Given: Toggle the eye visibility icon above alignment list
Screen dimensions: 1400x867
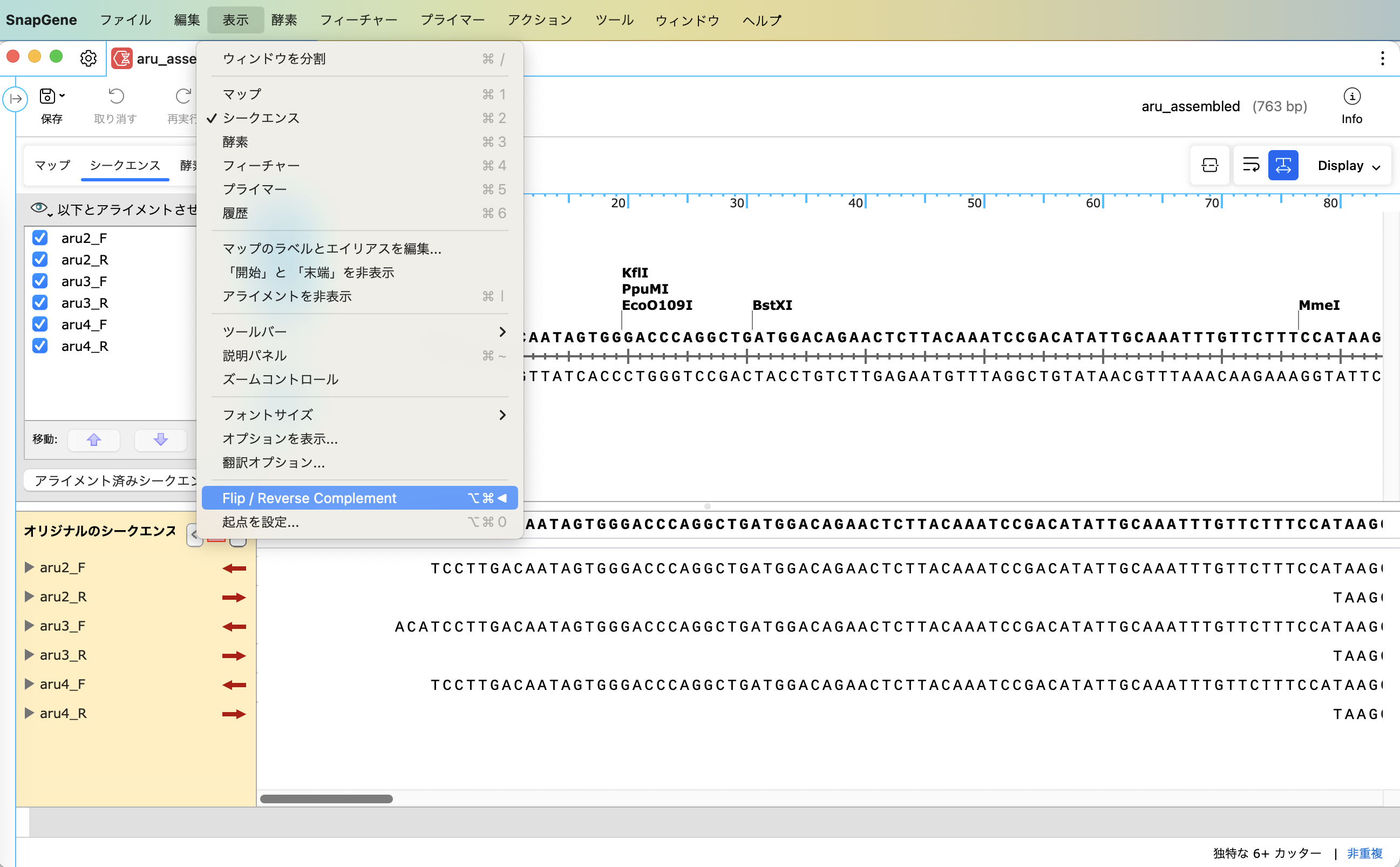Looking at the screenshot, I should click(x=39, y=208).
